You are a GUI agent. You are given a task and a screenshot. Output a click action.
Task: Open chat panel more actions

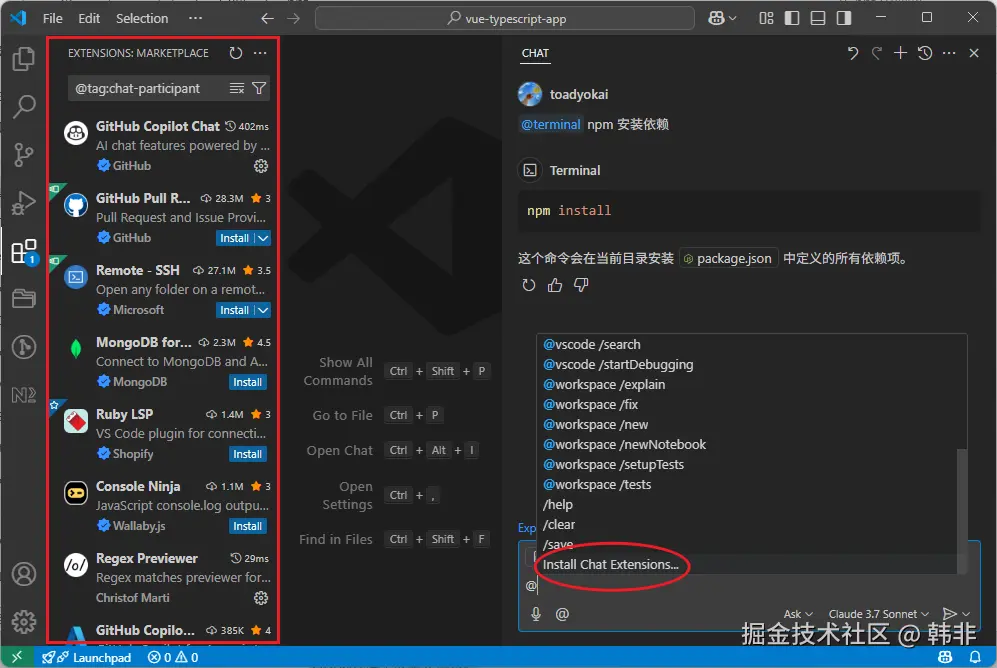click(949, 53)
